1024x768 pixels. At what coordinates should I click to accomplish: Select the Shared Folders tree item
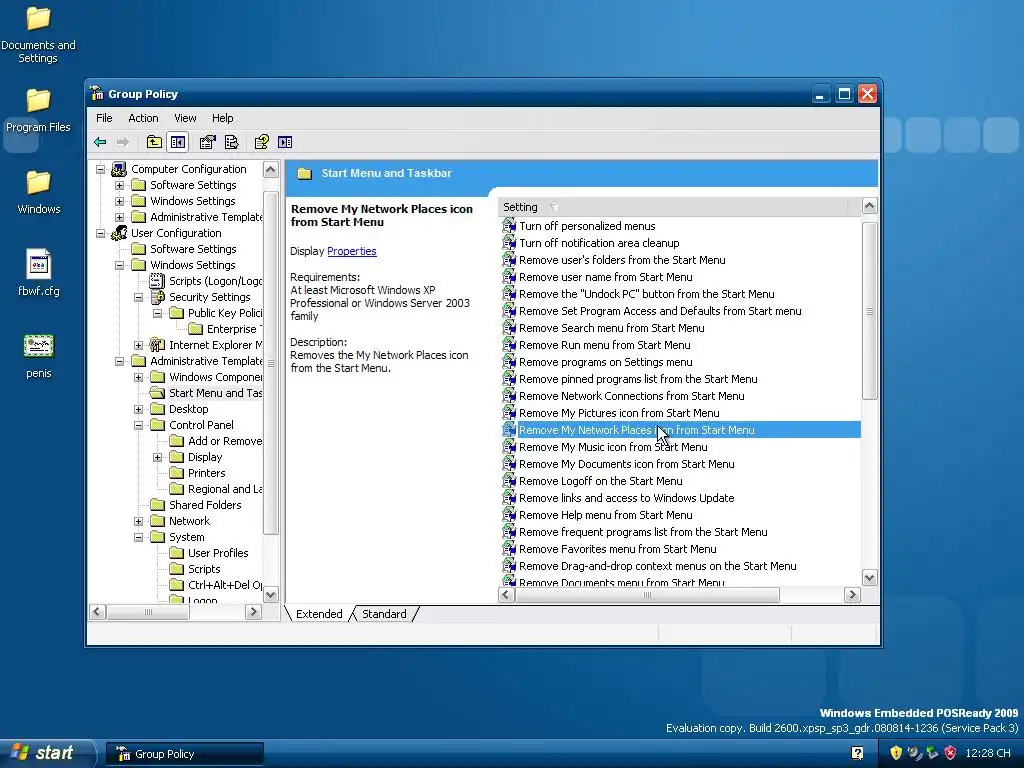(205, 505)
